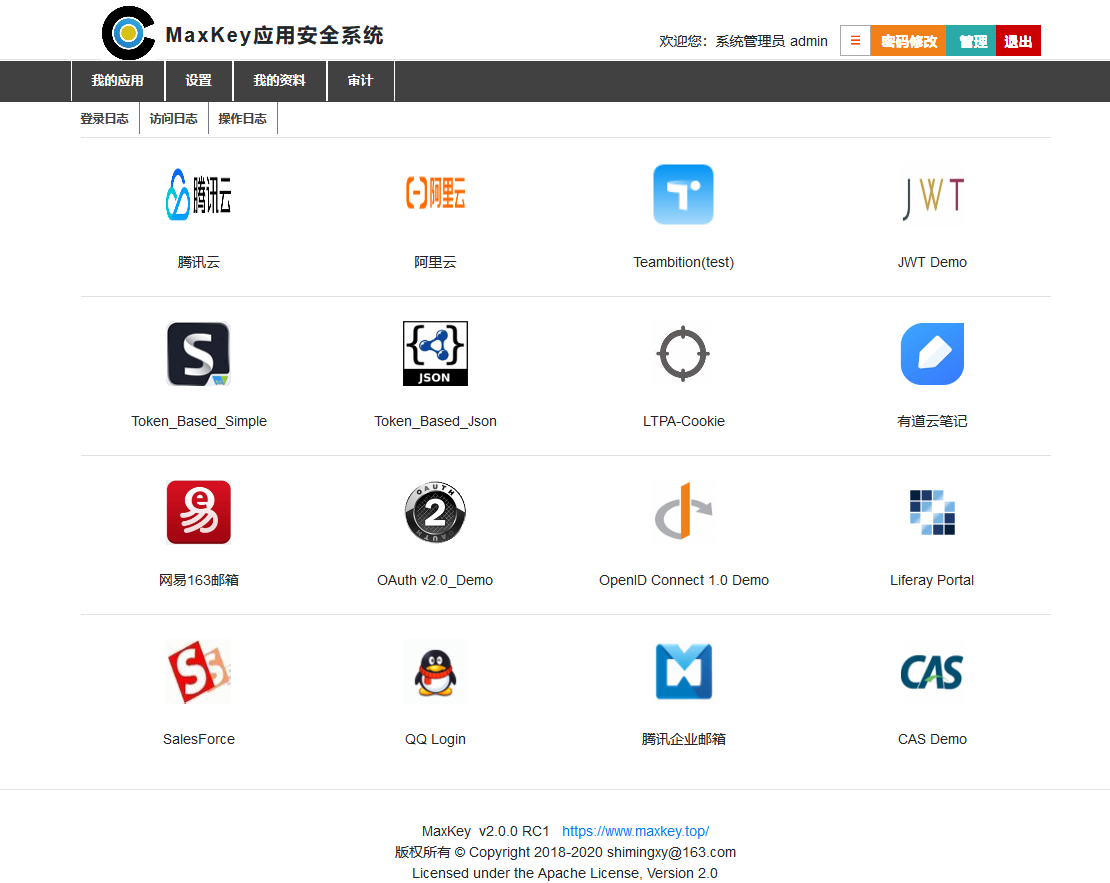Launch the 阿里云 application icon
Screen dimensions: 1110x883
(x=435, y=193)
